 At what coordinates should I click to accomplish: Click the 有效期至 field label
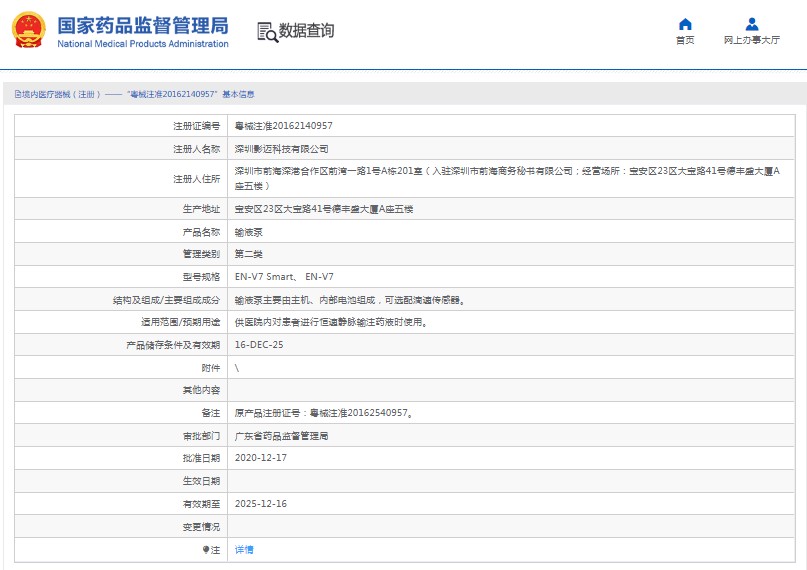click(201, 504)
